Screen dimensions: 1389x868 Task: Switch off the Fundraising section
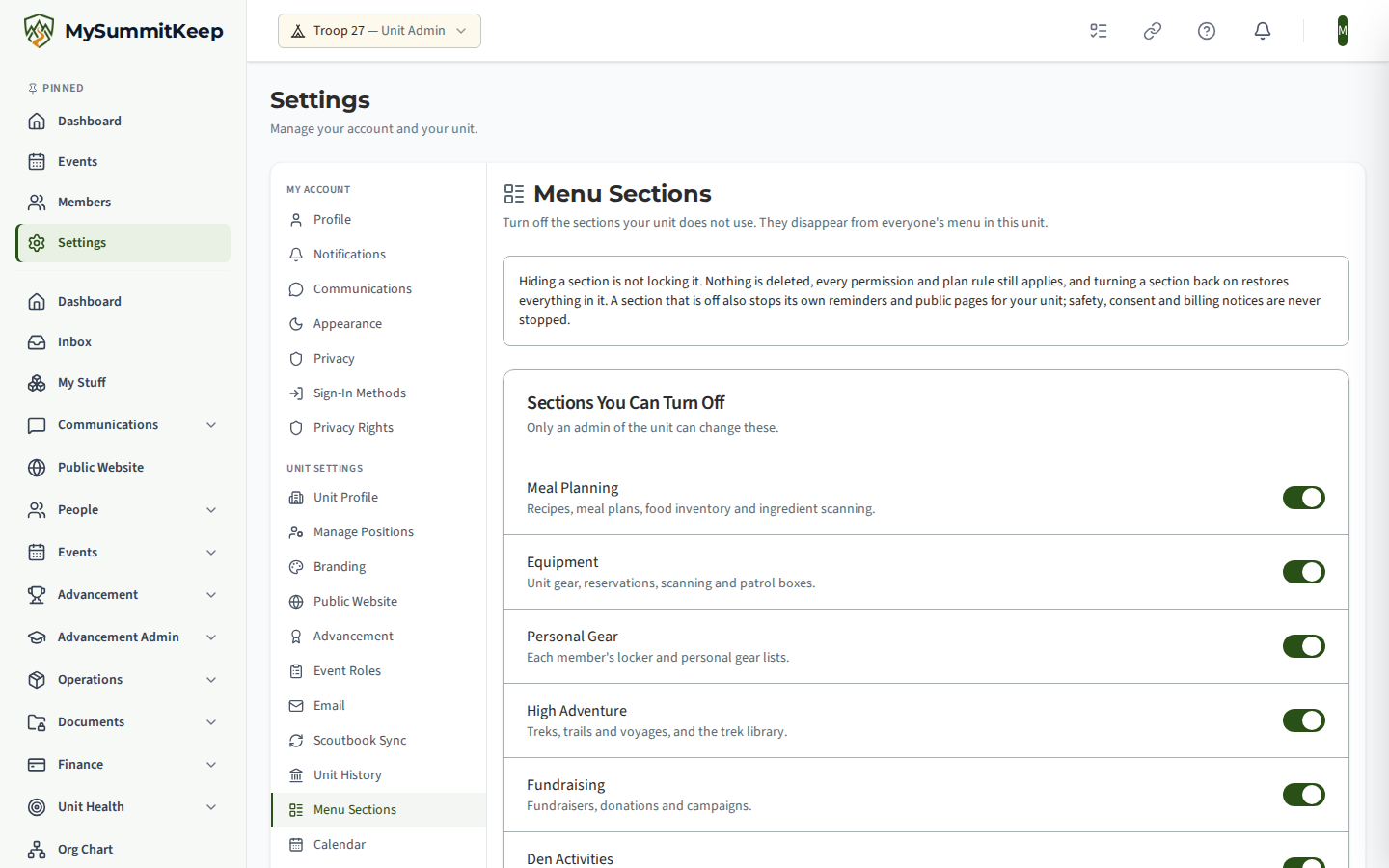pyautogui.click(x=1304, y=795)
